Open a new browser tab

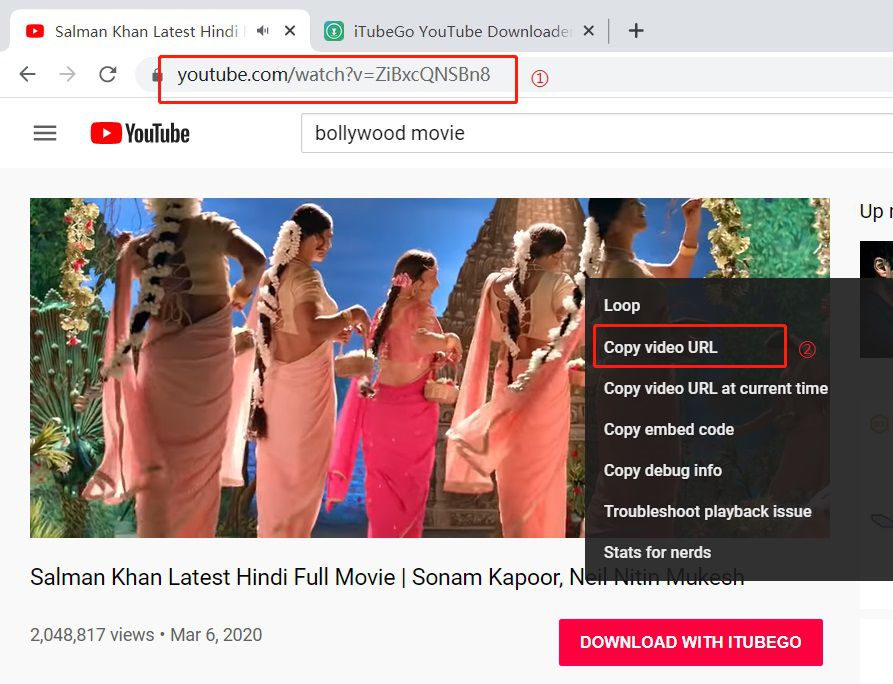pyautogui.click(x=636, y=31)
